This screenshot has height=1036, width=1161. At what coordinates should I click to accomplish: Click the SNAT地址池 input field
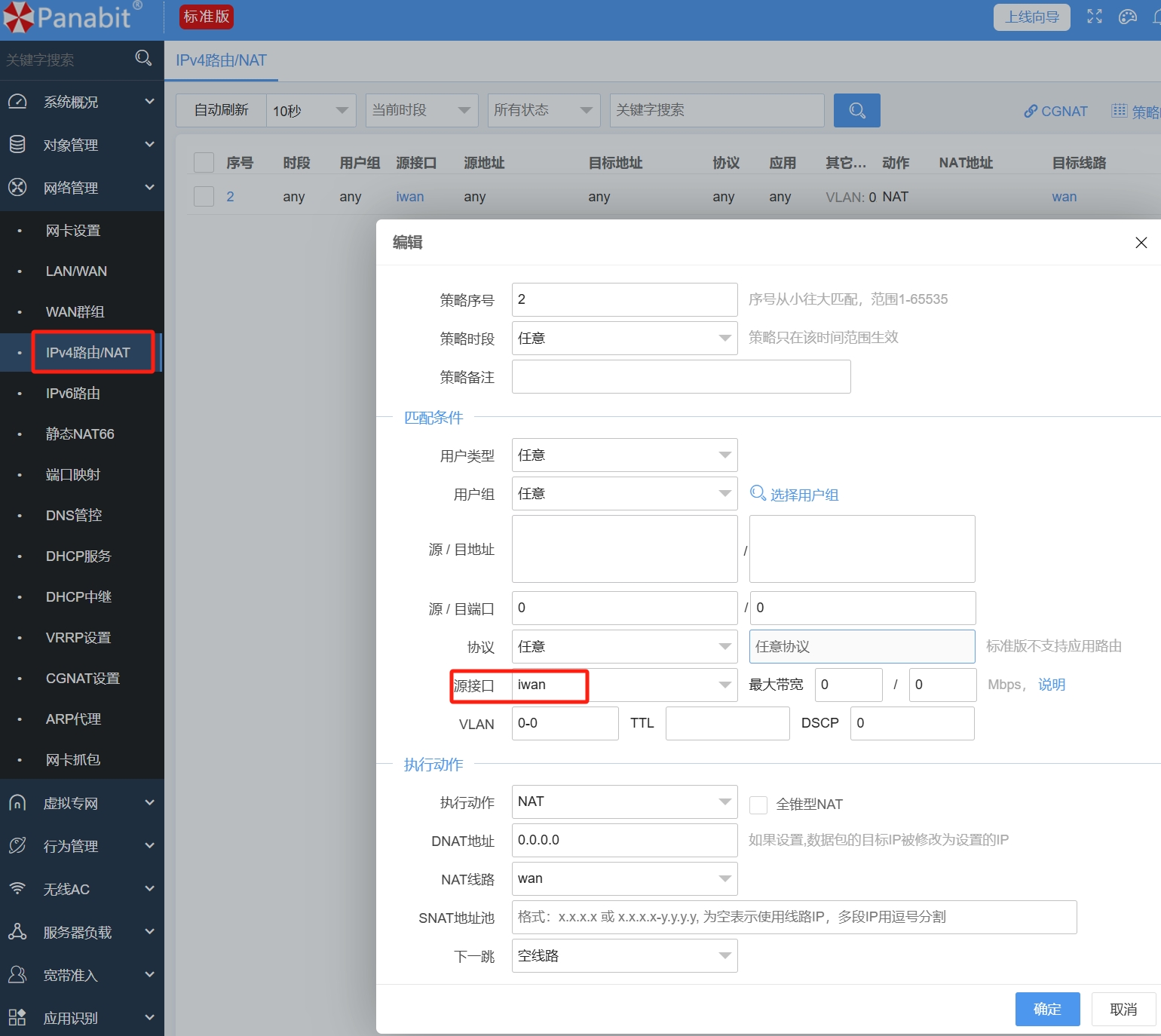coord(794,917)
